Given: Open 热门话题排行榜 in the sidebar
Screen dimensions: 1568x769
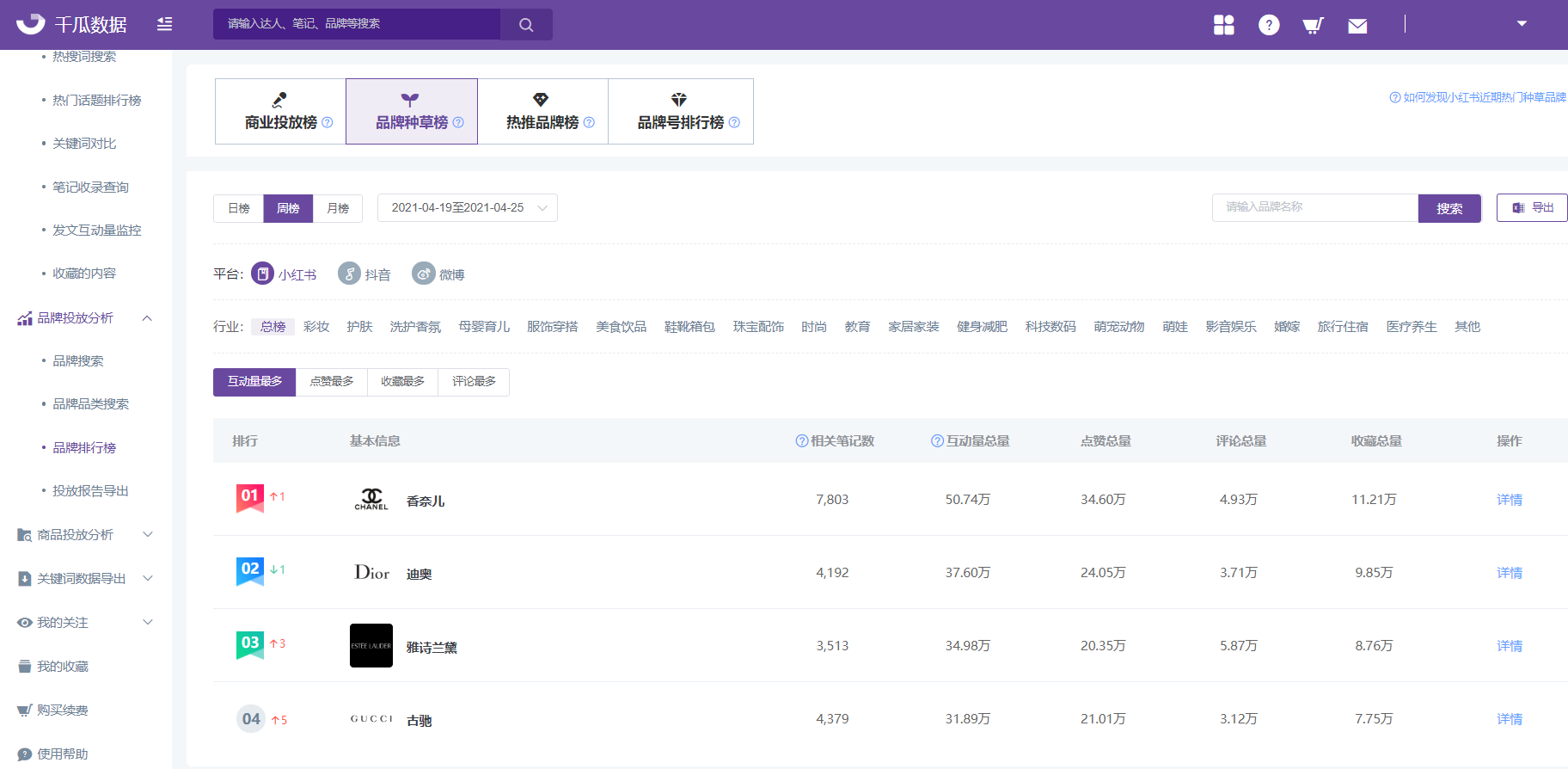Looking at the screenshot, I should pos(97,101).
